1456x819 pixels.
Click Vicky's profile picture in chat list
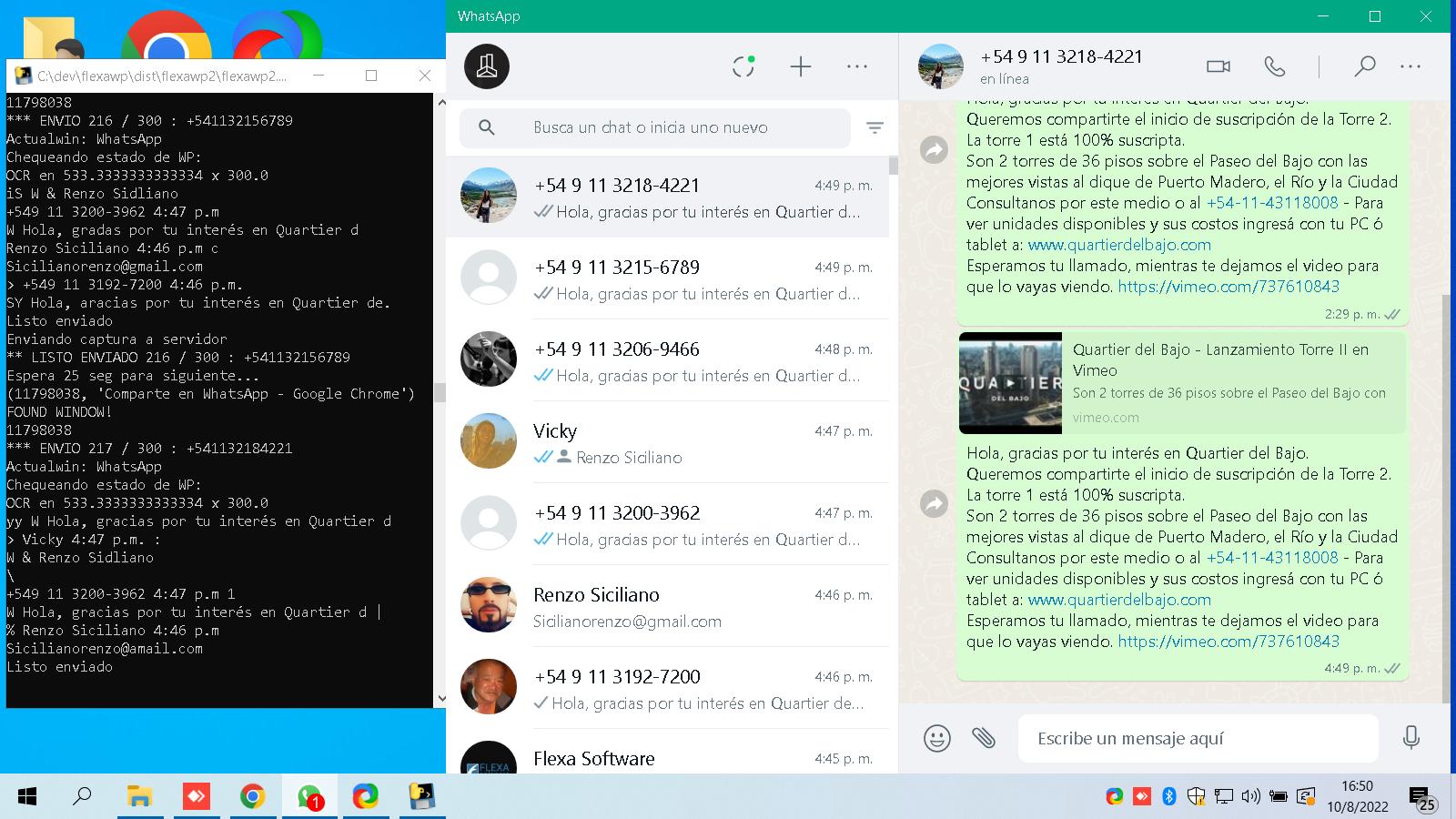489,441
